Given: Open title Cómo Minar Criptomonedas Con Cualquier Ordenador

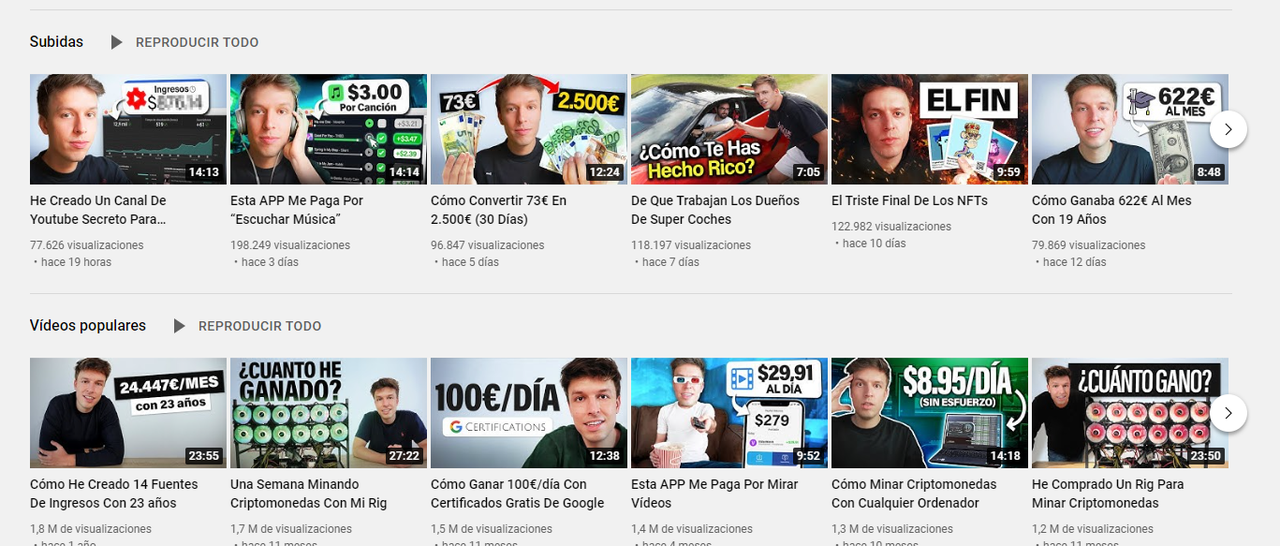Looking at the screenshot, I should 914,494.
